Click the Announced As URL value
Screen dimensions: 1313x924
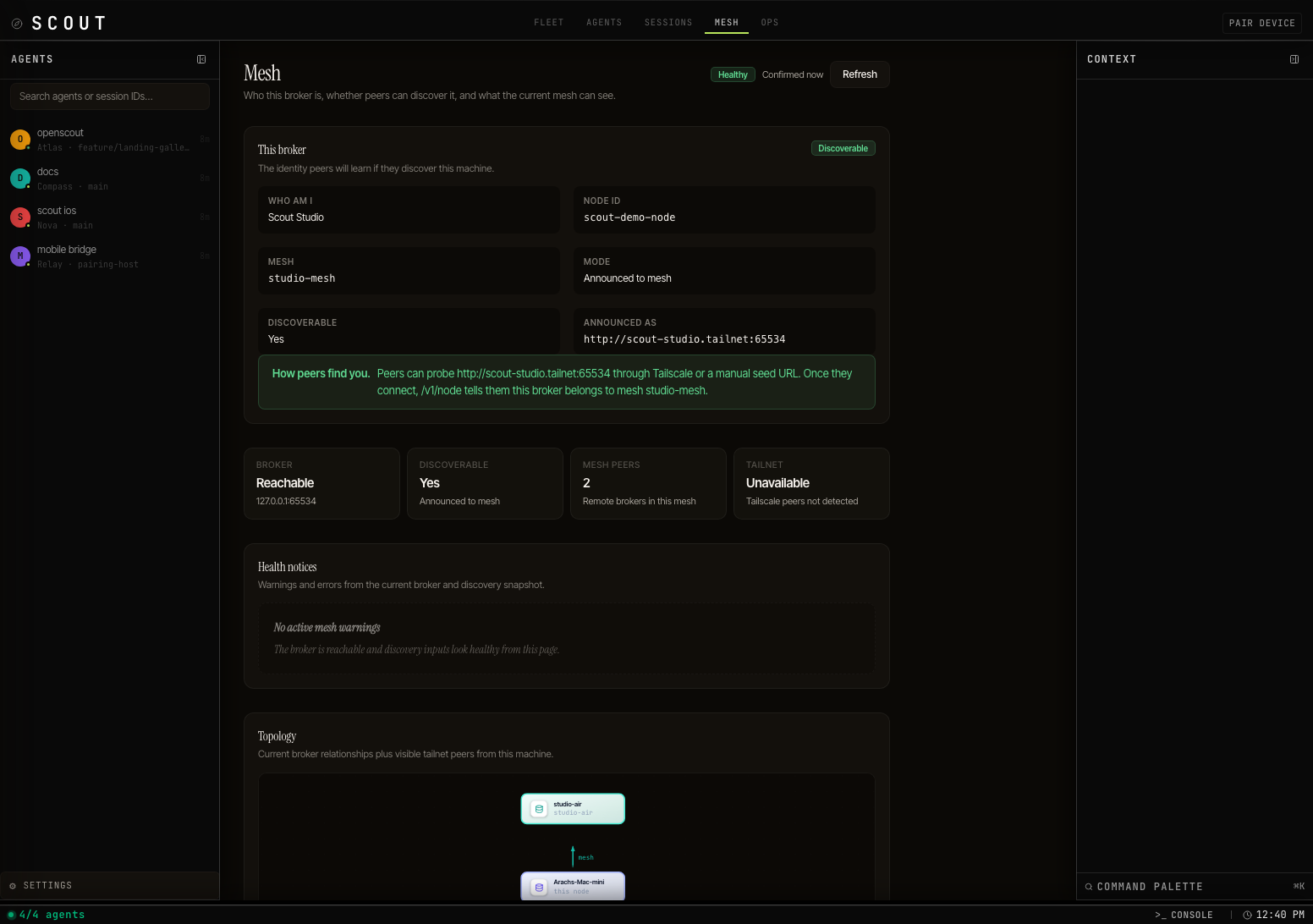pyautogui.click(x=684, y=339)
